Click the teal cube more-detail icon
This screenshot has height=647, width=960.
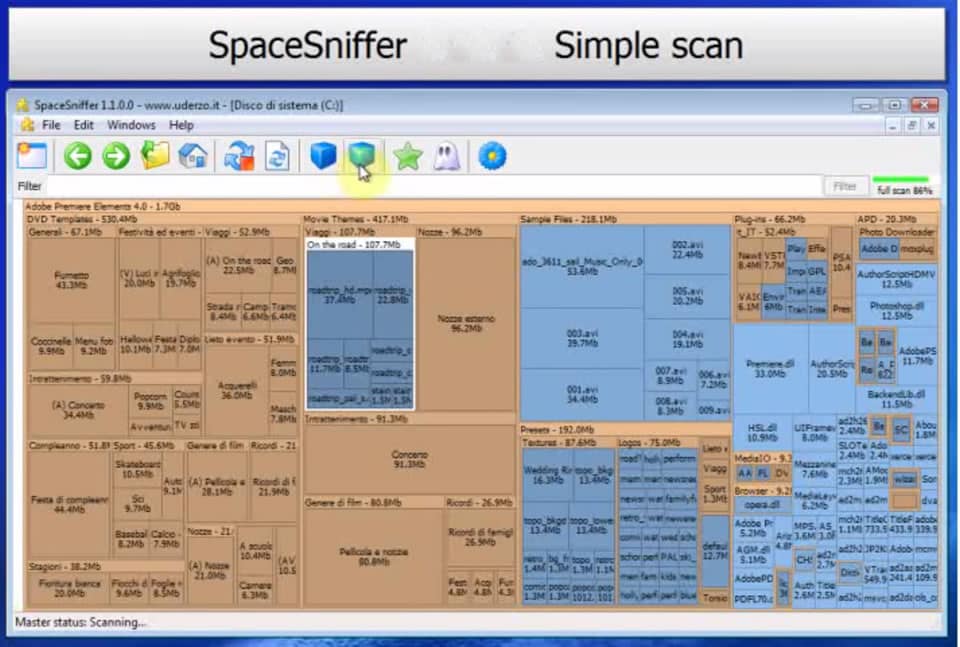(x=361, y=155)
